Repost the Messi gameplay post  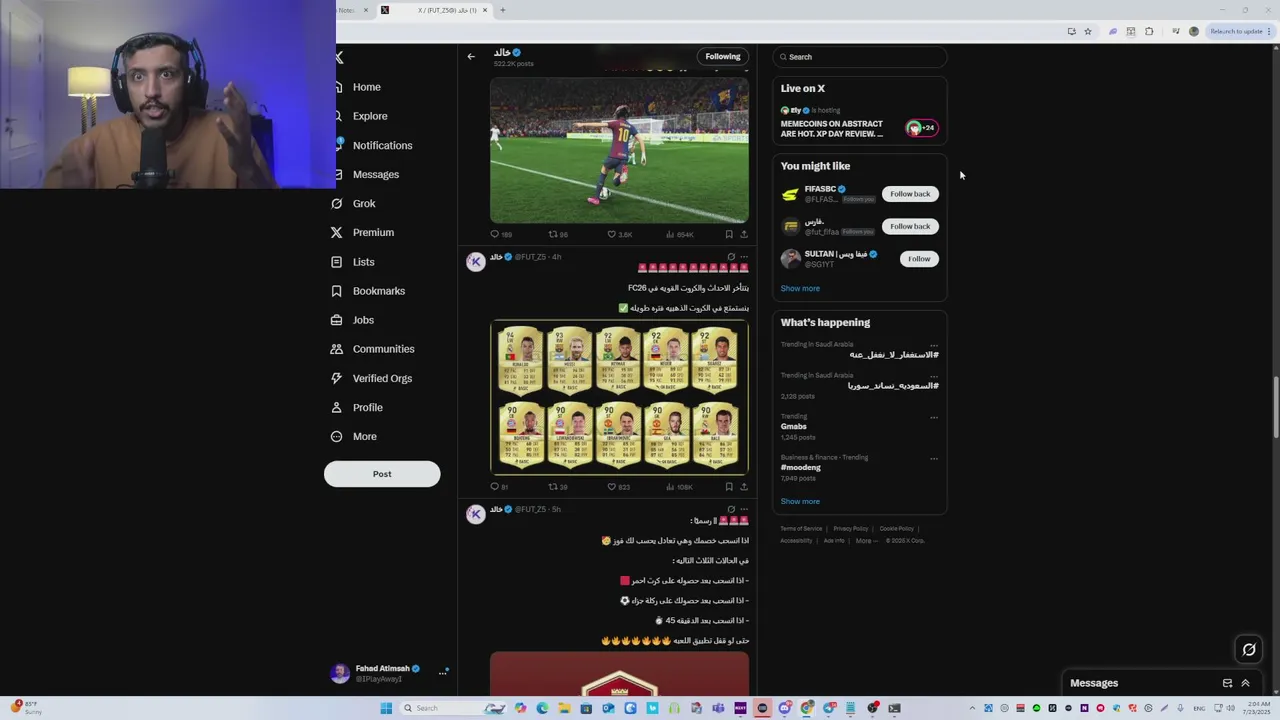pyautogui.click(x=558, y=234)
